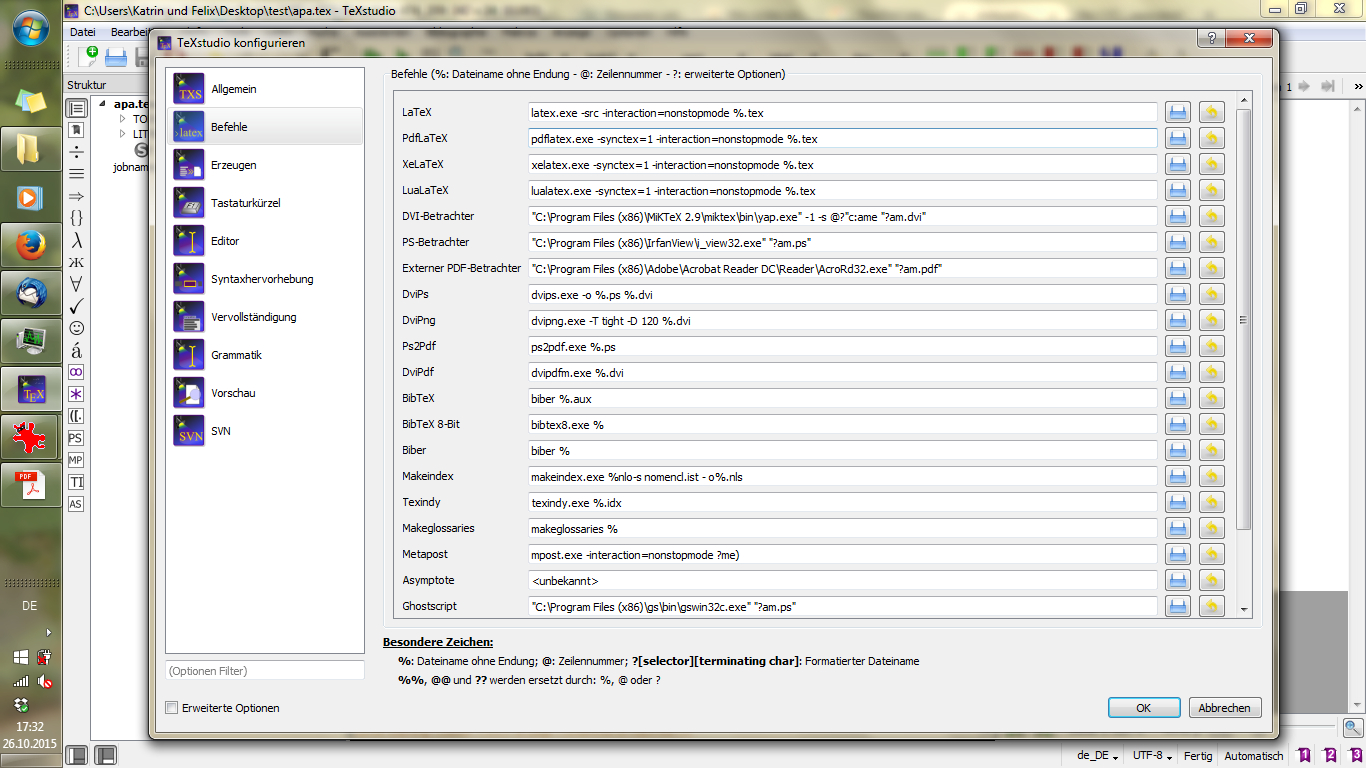
Task: Click the Optionen Filter search field
Action: point(265,671)
